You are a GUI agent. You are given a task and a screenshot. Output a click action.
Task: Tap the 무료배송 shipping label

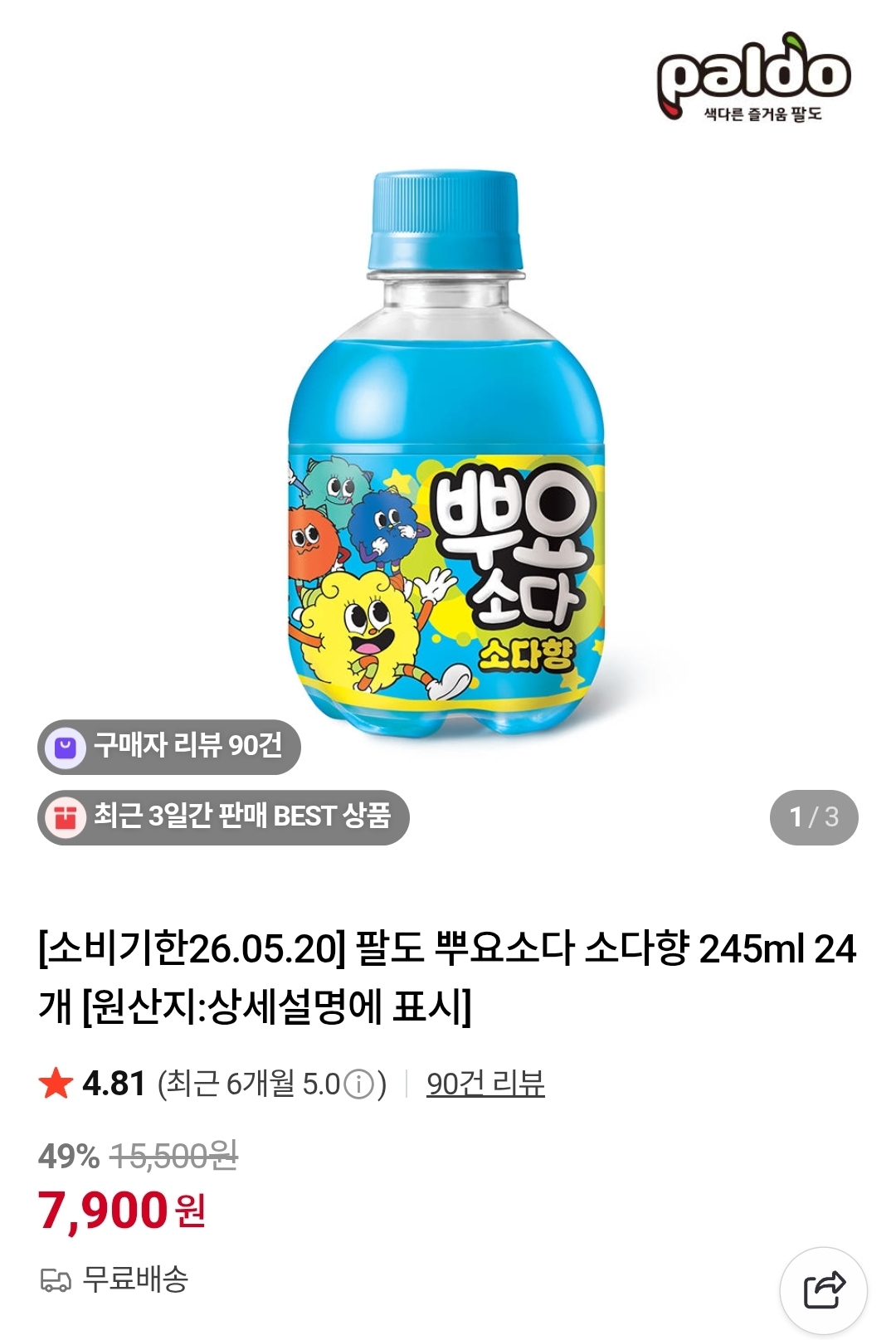[135, 1279]
